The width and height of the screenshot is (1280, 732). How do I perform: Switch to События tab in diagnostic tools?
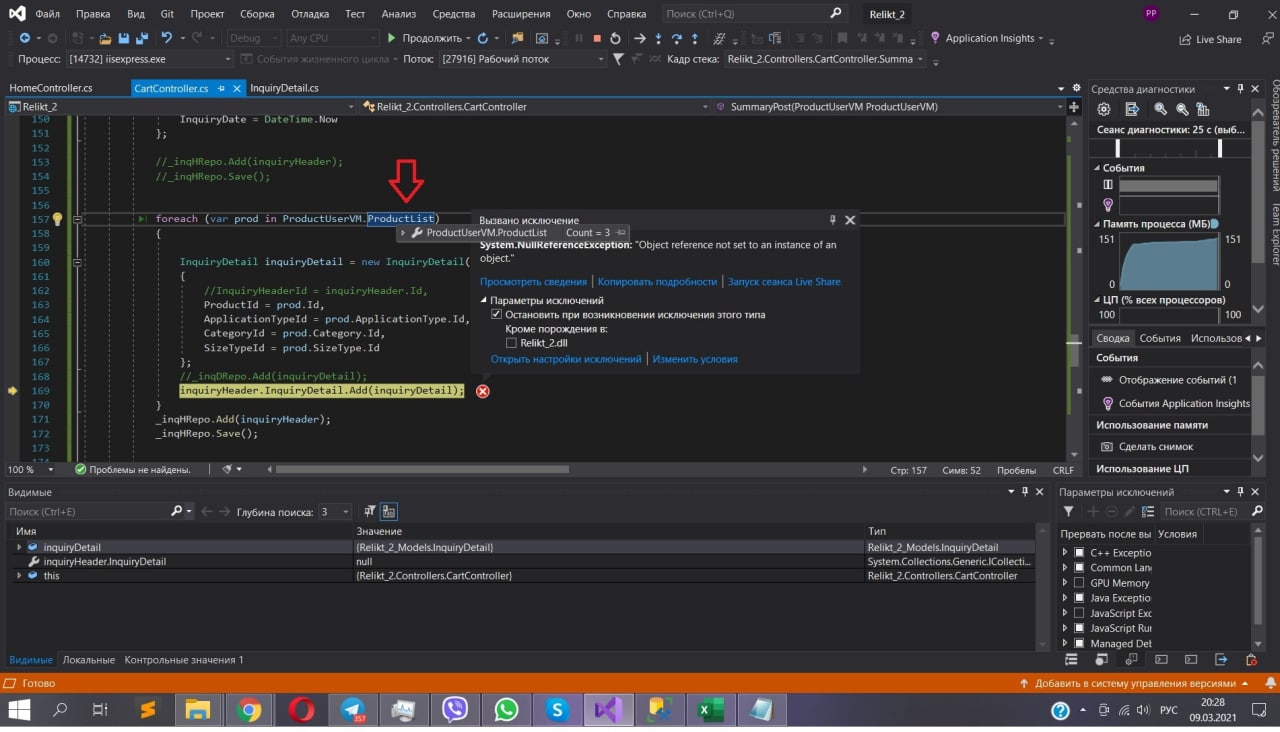tap(1160, 338)
